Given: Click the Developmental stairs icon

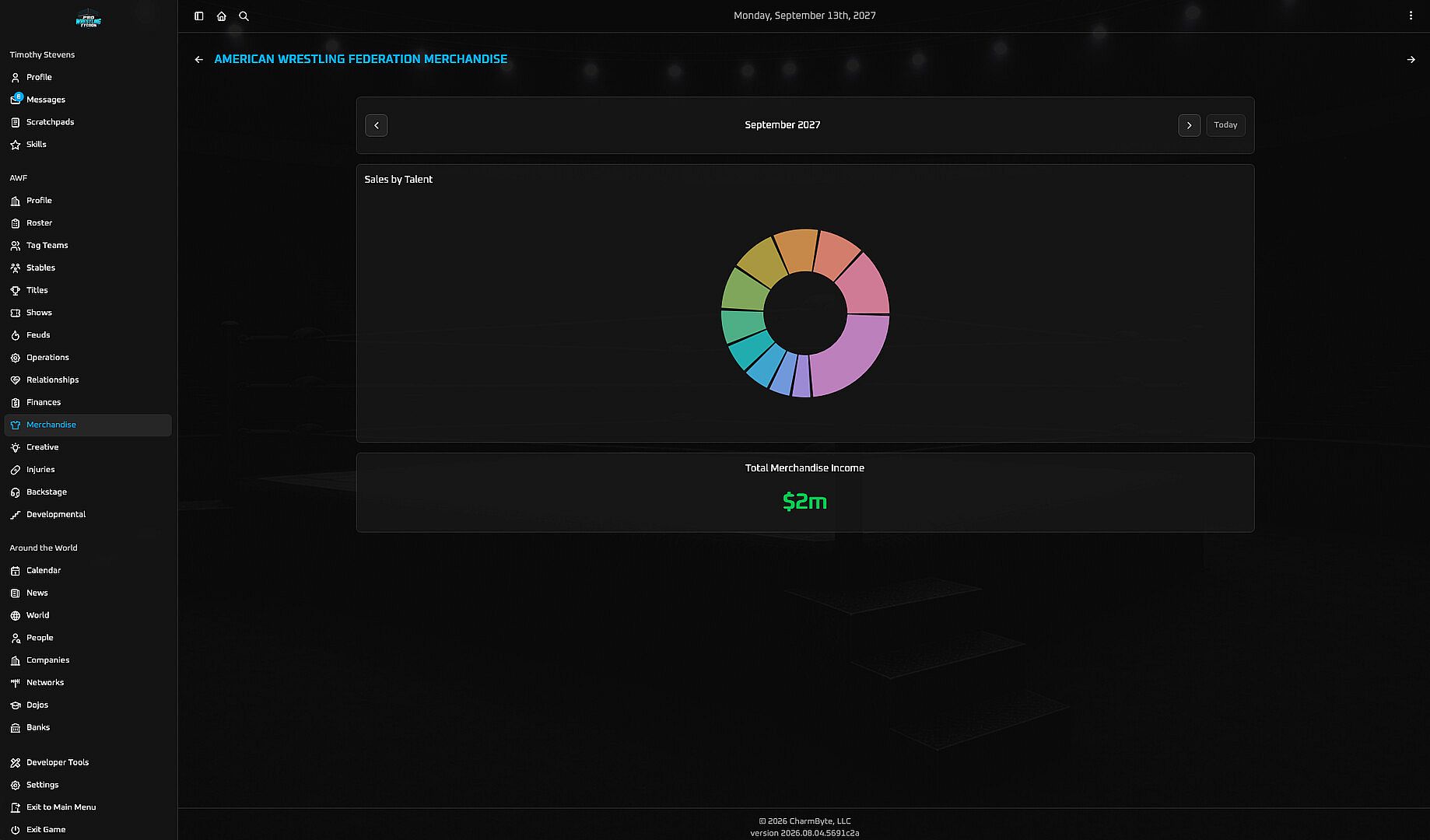Looking at the screenshot, I should pyautogui.click(x=15, y=515).
